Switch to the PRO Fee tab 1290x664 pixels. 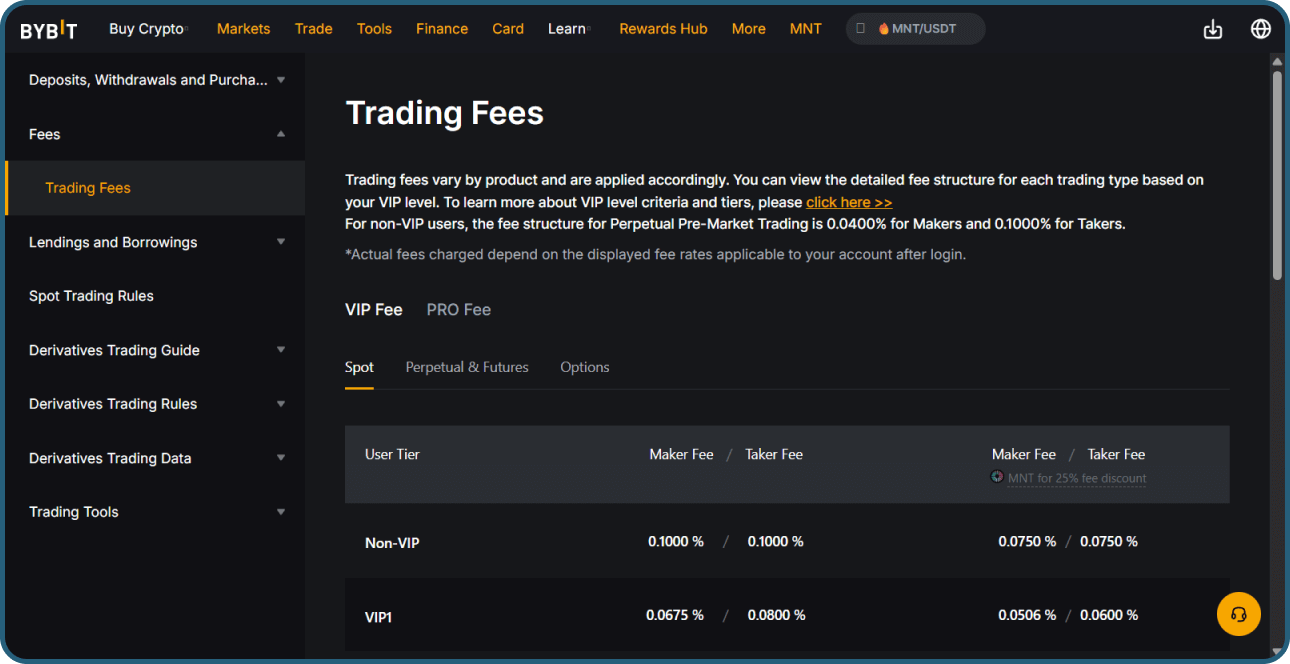(x=458, y=309)
